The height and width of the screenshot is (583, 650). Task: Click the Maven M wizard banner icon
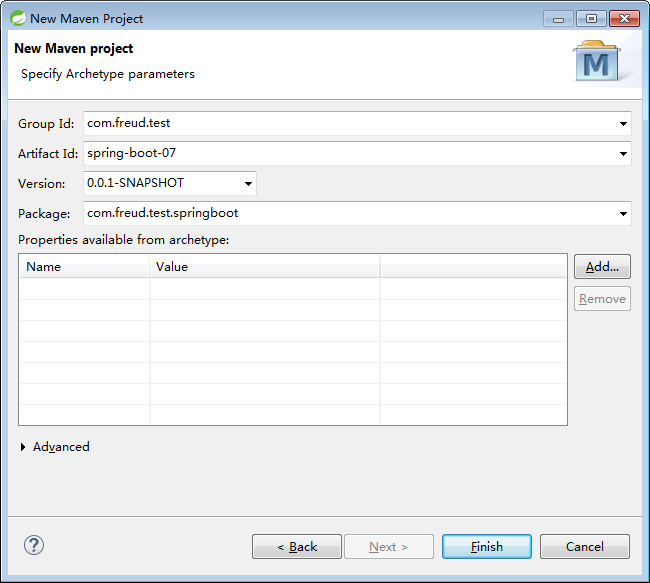[x=597, y=61]
